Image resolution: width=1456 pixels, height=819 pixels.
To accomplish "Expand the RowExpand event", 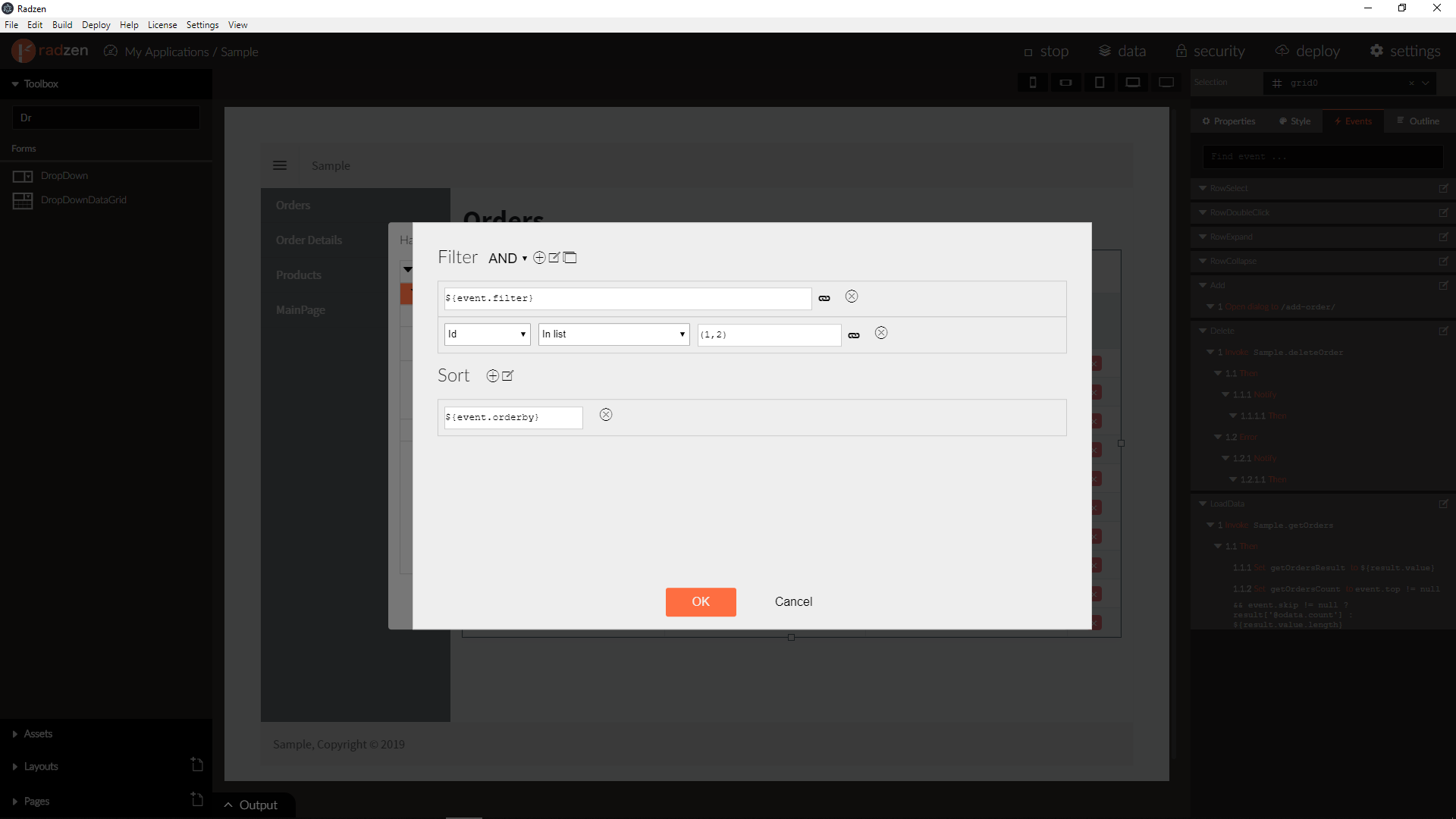I will click(x=1203, y=237).
